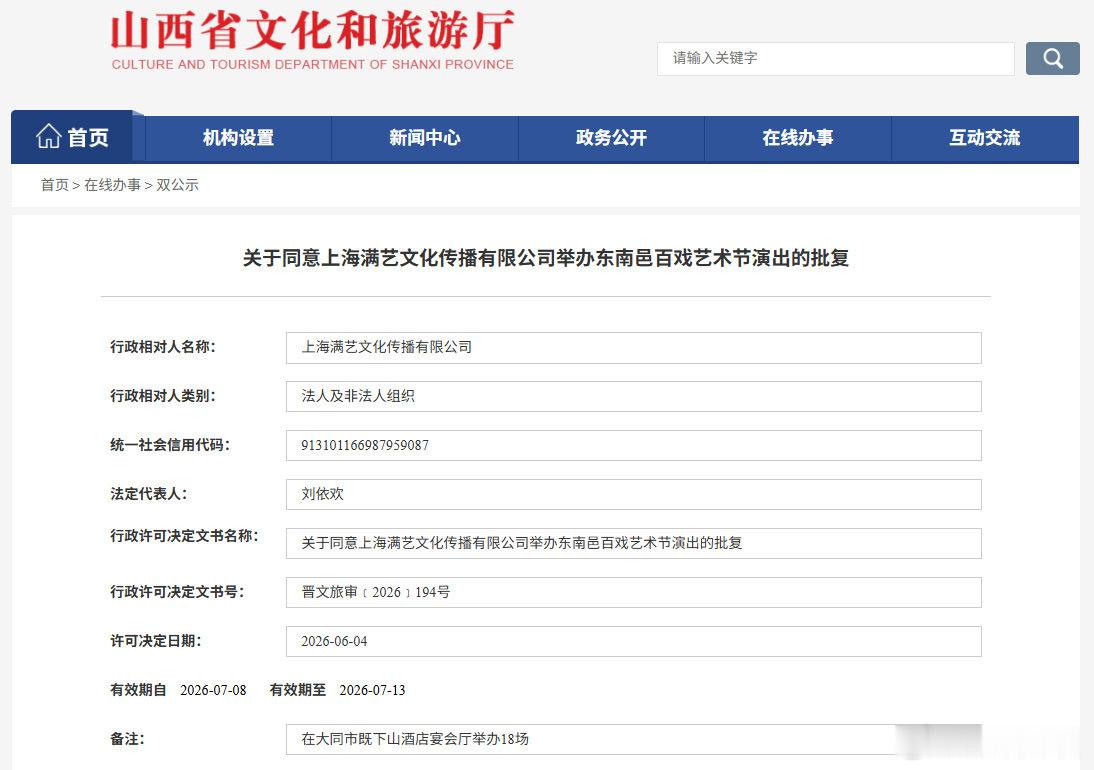Click the 行政相对人类别 label
The width and height of the screenshot is (1094, 770).
pyautogui.click(x=163, y=396)
